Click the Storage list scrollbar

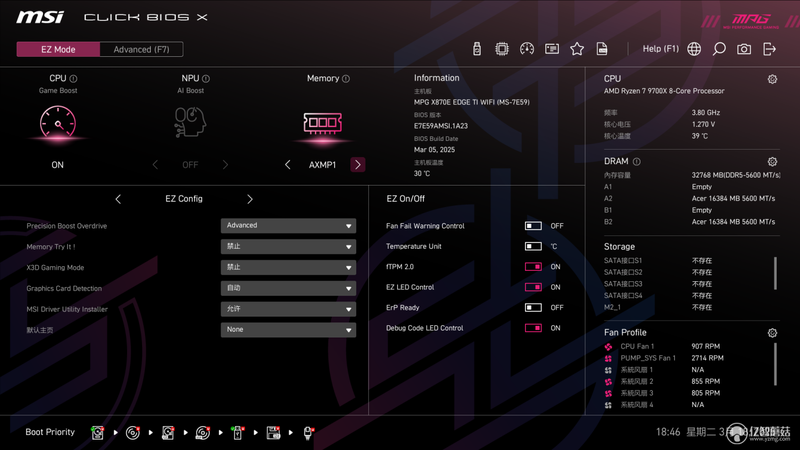(776, 273)
